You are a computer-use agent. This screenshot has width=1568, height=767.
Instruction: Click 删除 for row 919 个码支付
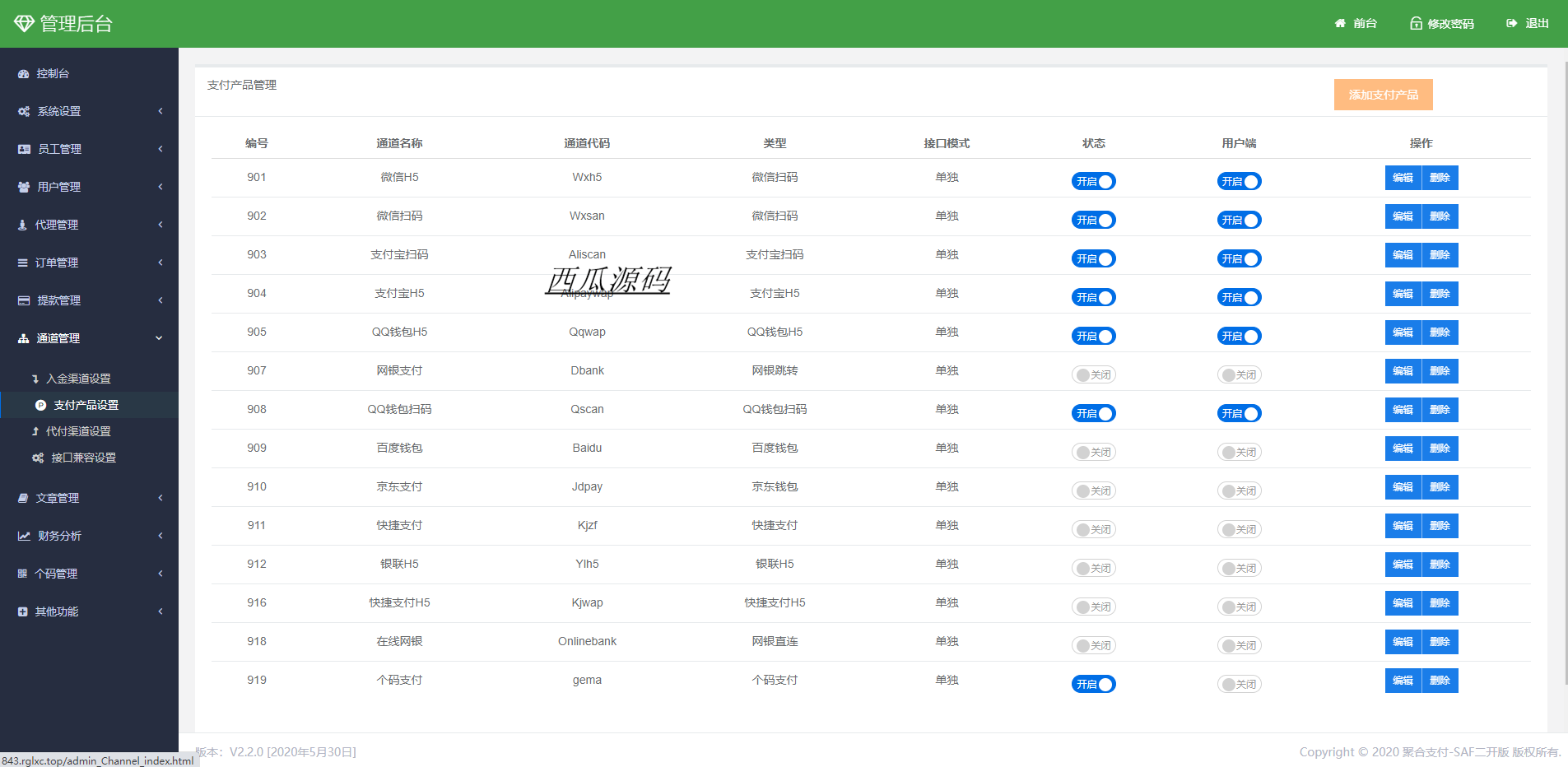coord(1440,681)
